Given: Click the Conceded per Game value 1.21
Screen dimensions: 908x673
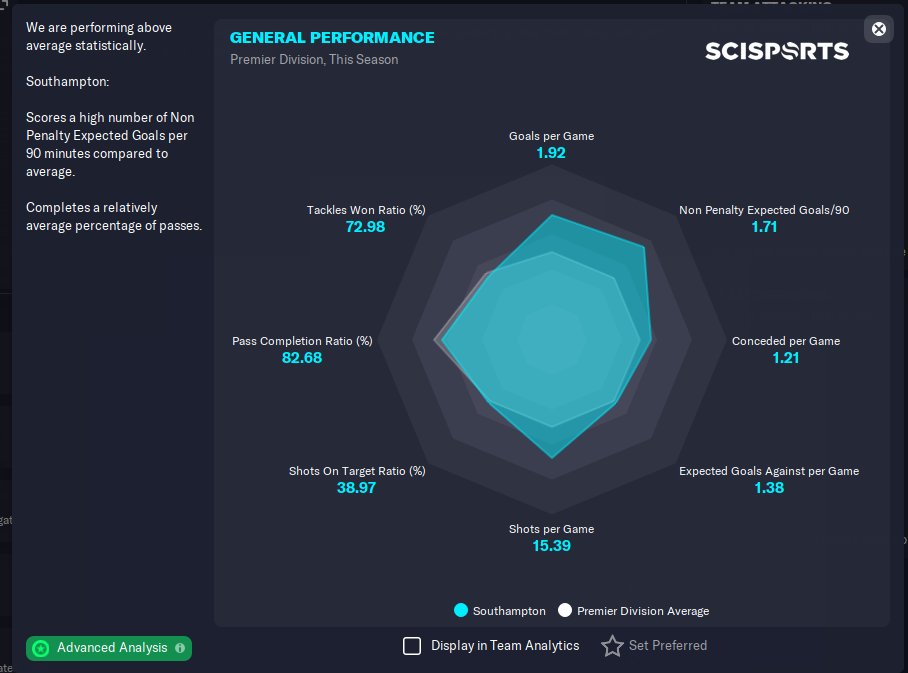Looking at the screenshot, I should (785, 358).
